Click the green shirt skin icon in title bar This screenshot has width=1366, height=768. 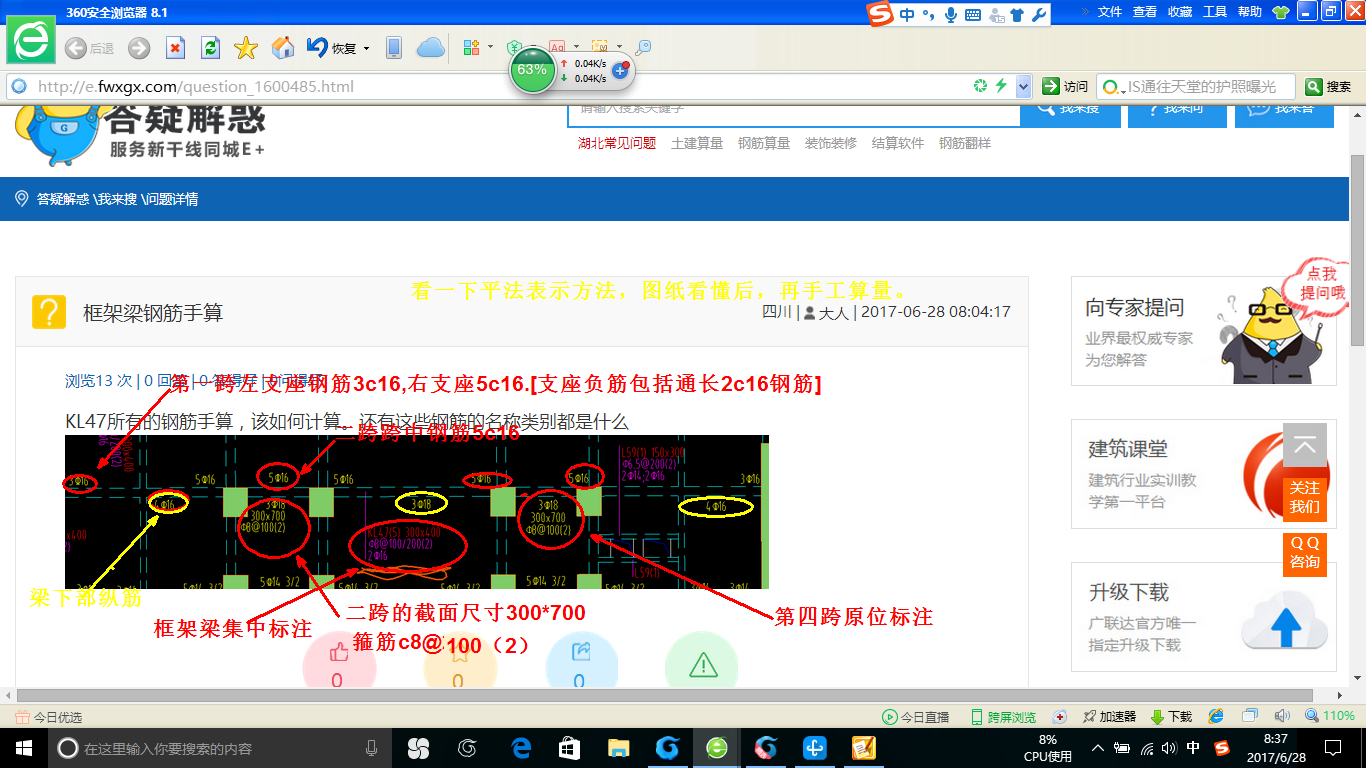coord(1281,12)
